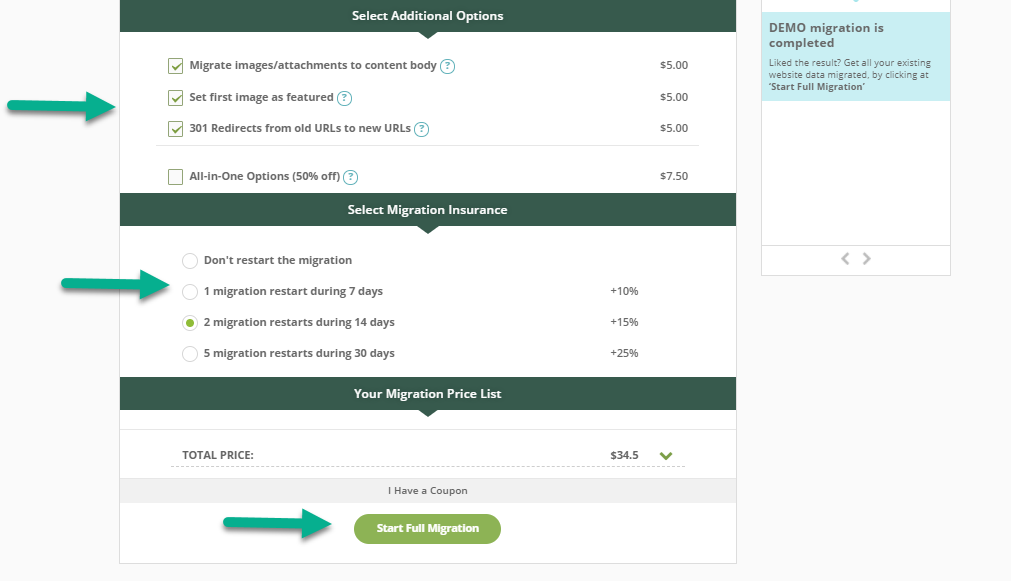Open help icon for All-in-One Options
1011x581 pixels.
350,177
